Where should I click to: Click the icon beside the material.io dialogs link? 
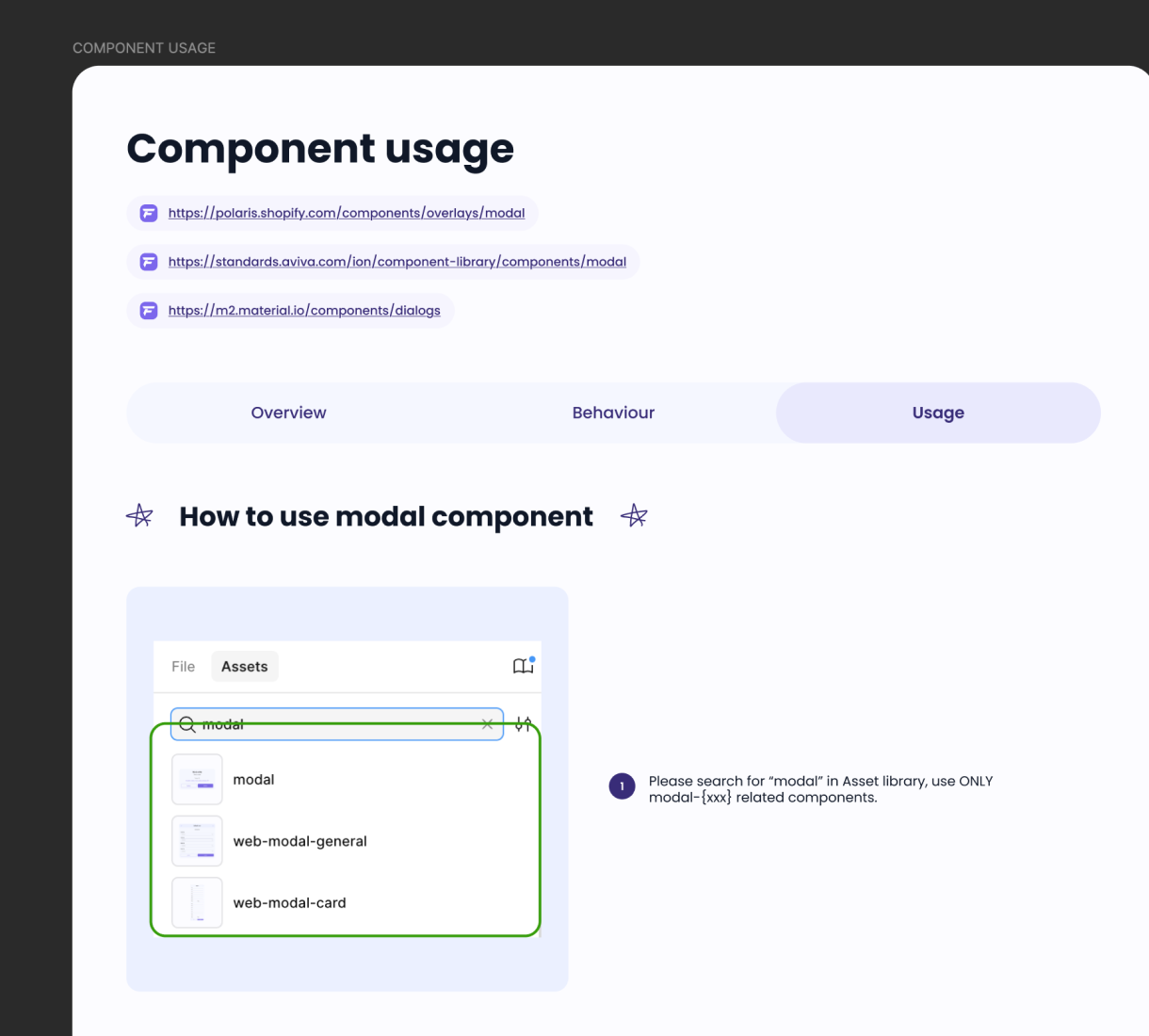click(x=149, y=311)
